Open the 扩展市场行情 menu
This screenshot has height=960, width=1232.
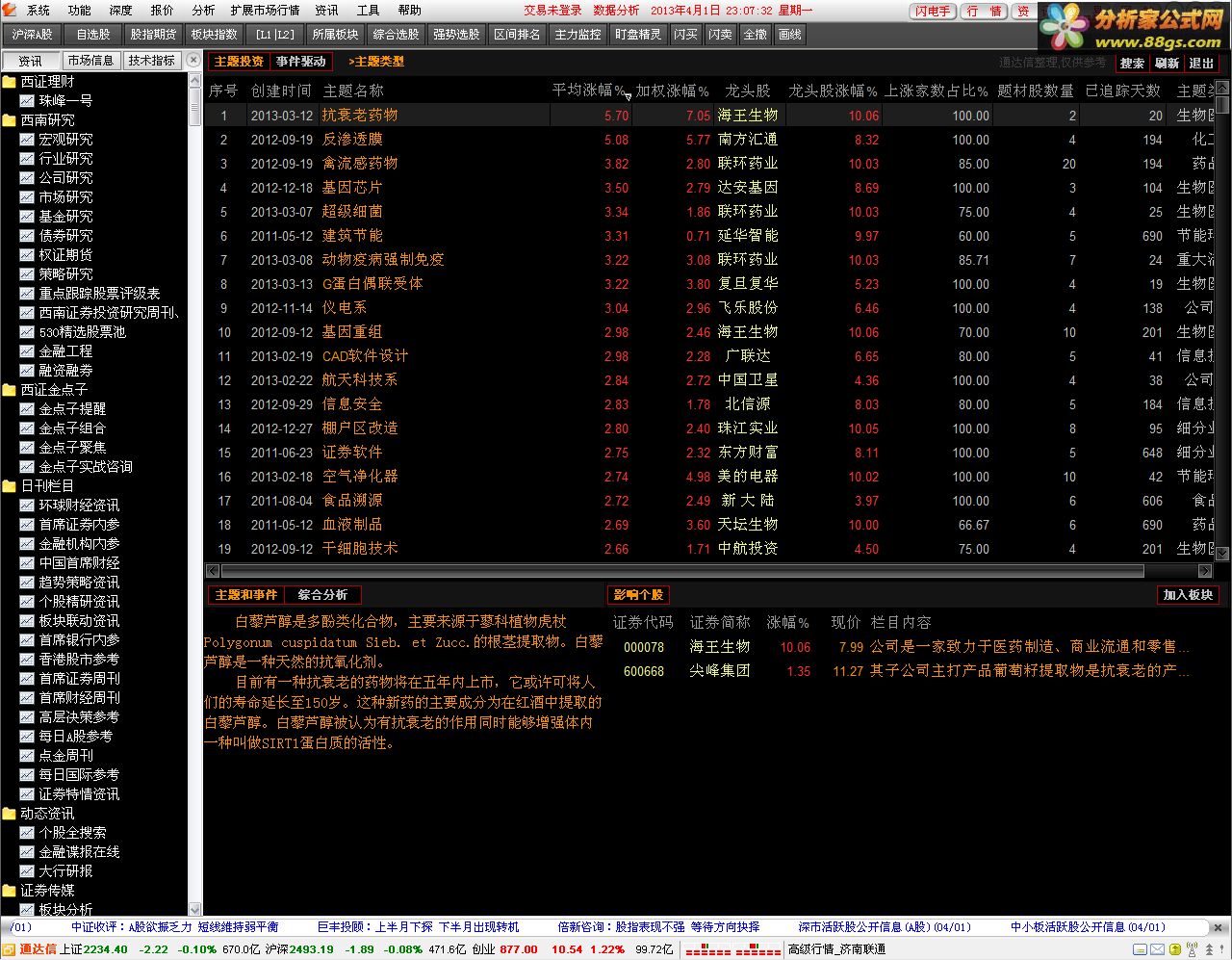point(265,10)
